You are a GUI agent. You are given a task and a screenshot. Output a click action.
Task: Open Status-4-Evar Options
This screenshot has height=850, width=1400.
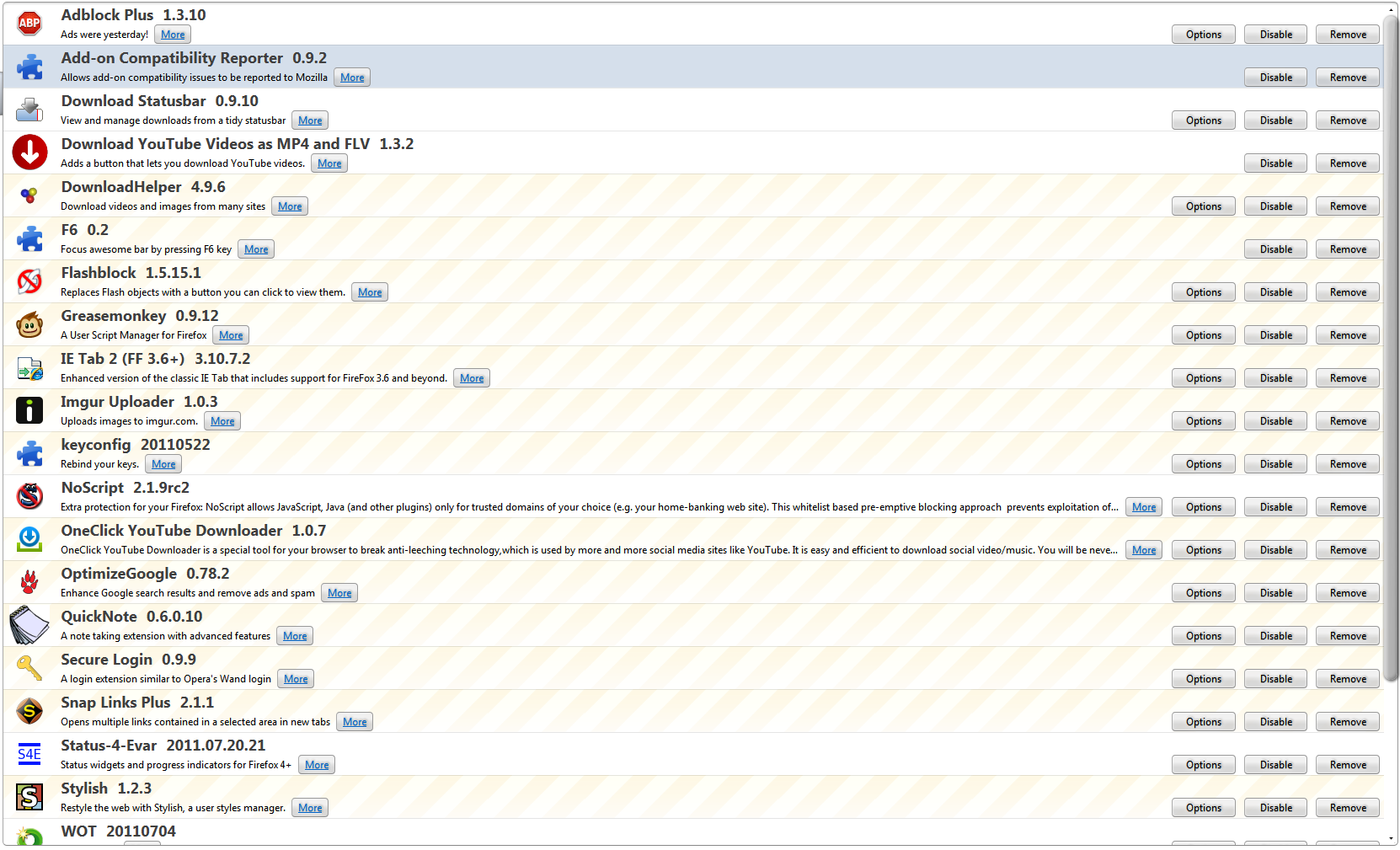[1203, 765]
